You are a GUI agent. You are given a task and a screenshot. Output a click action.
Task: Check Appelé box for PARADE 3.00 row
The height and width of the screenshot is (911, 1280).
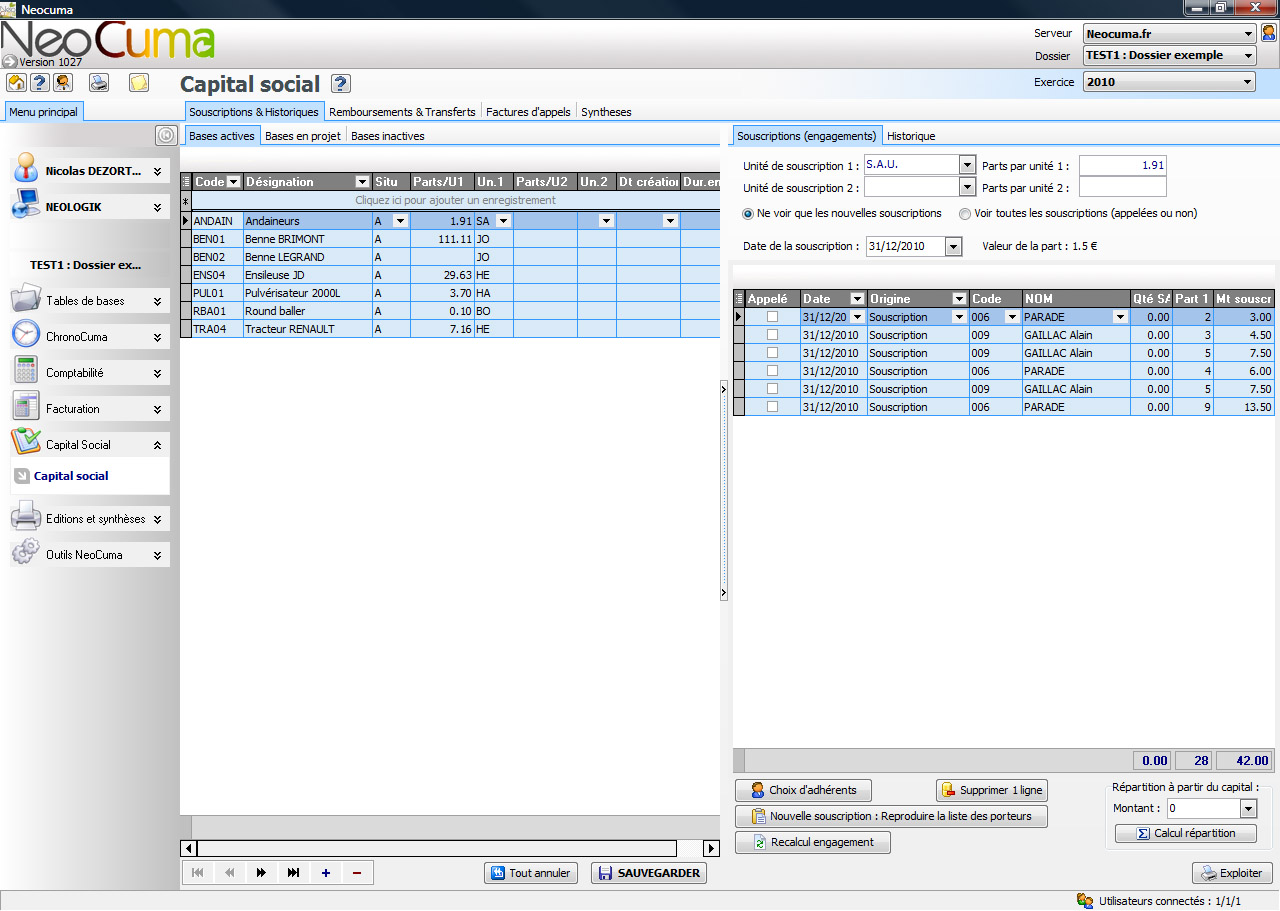[772, 317]
